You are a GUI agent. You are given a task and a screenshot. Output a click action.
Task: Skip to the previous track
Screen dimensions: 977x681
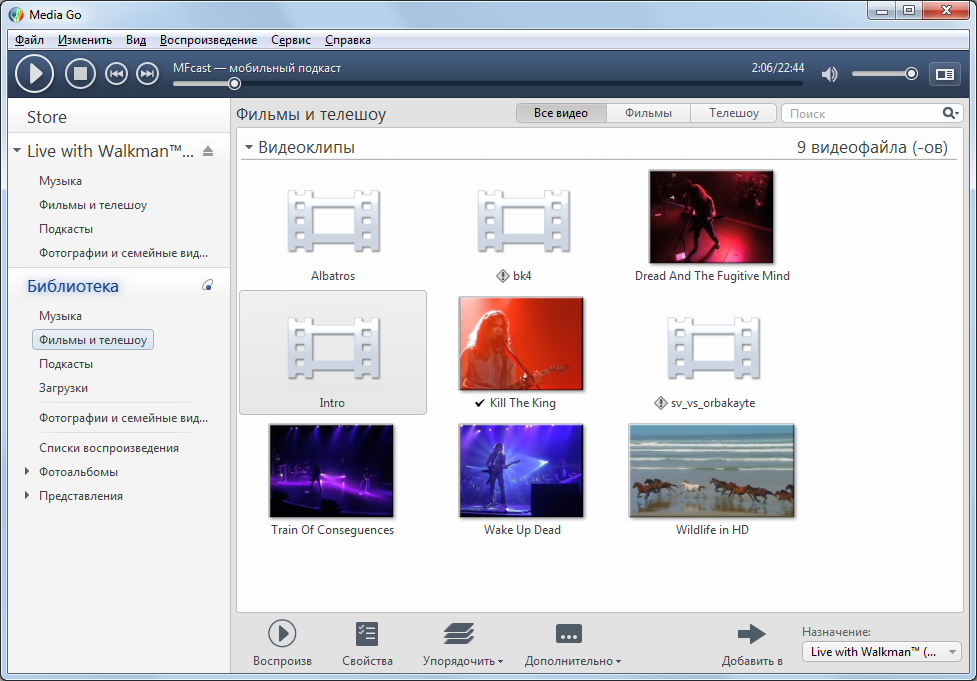click(x=116, y=74)
